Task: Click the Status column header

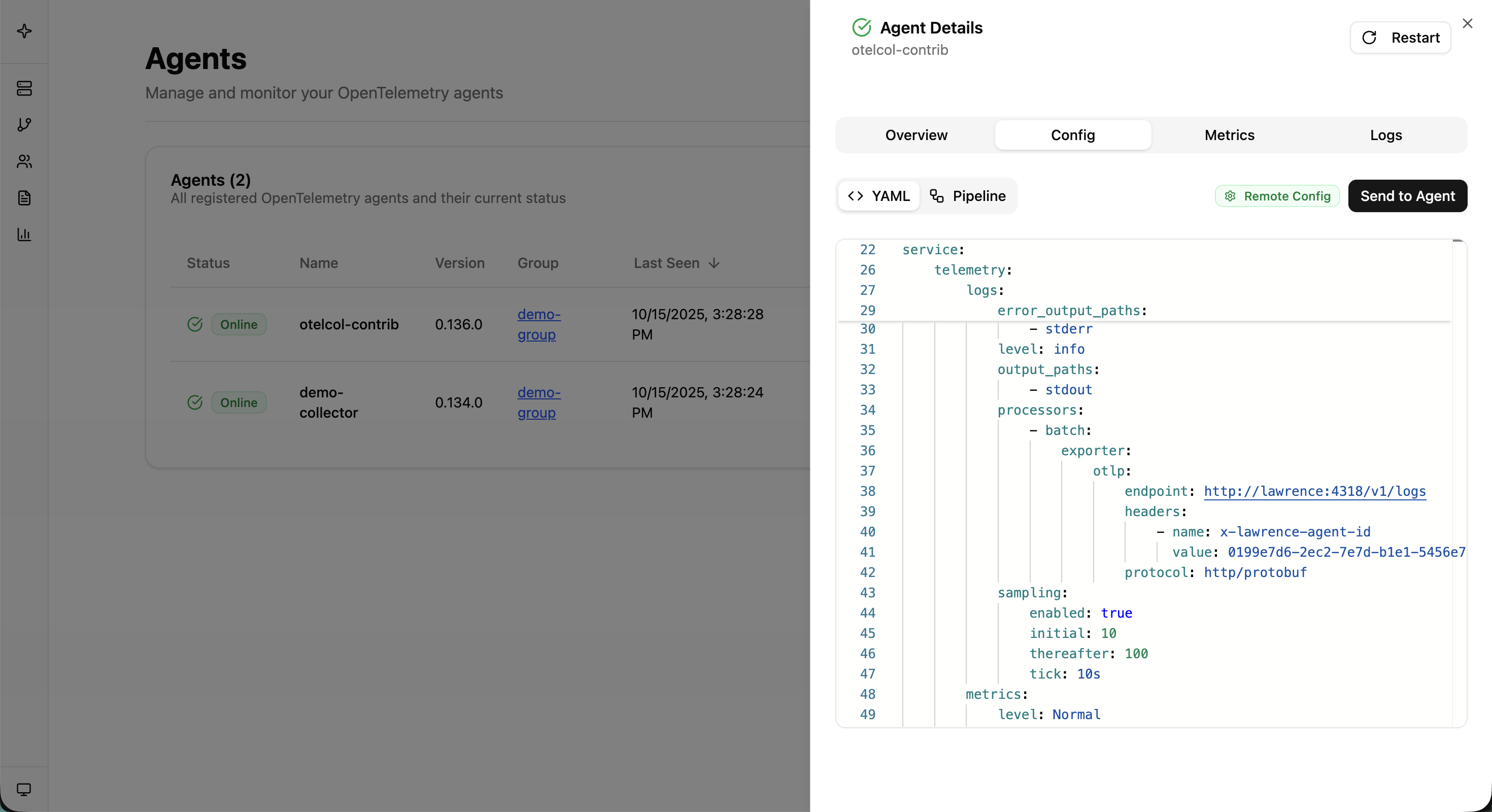Action: (208, 263)
